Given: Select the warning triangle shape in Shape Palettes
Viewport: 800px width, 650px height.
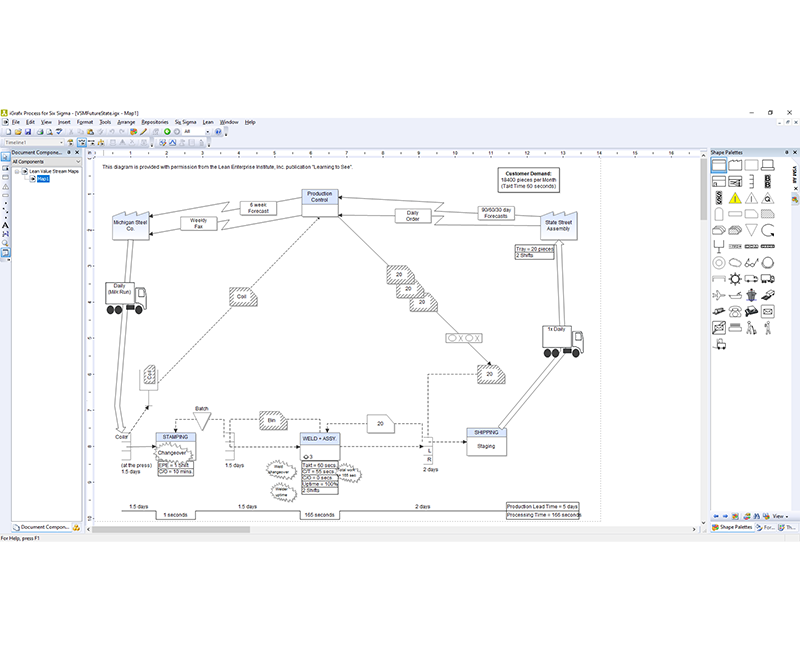Looking at the screenshot, I should click(735, 199).
